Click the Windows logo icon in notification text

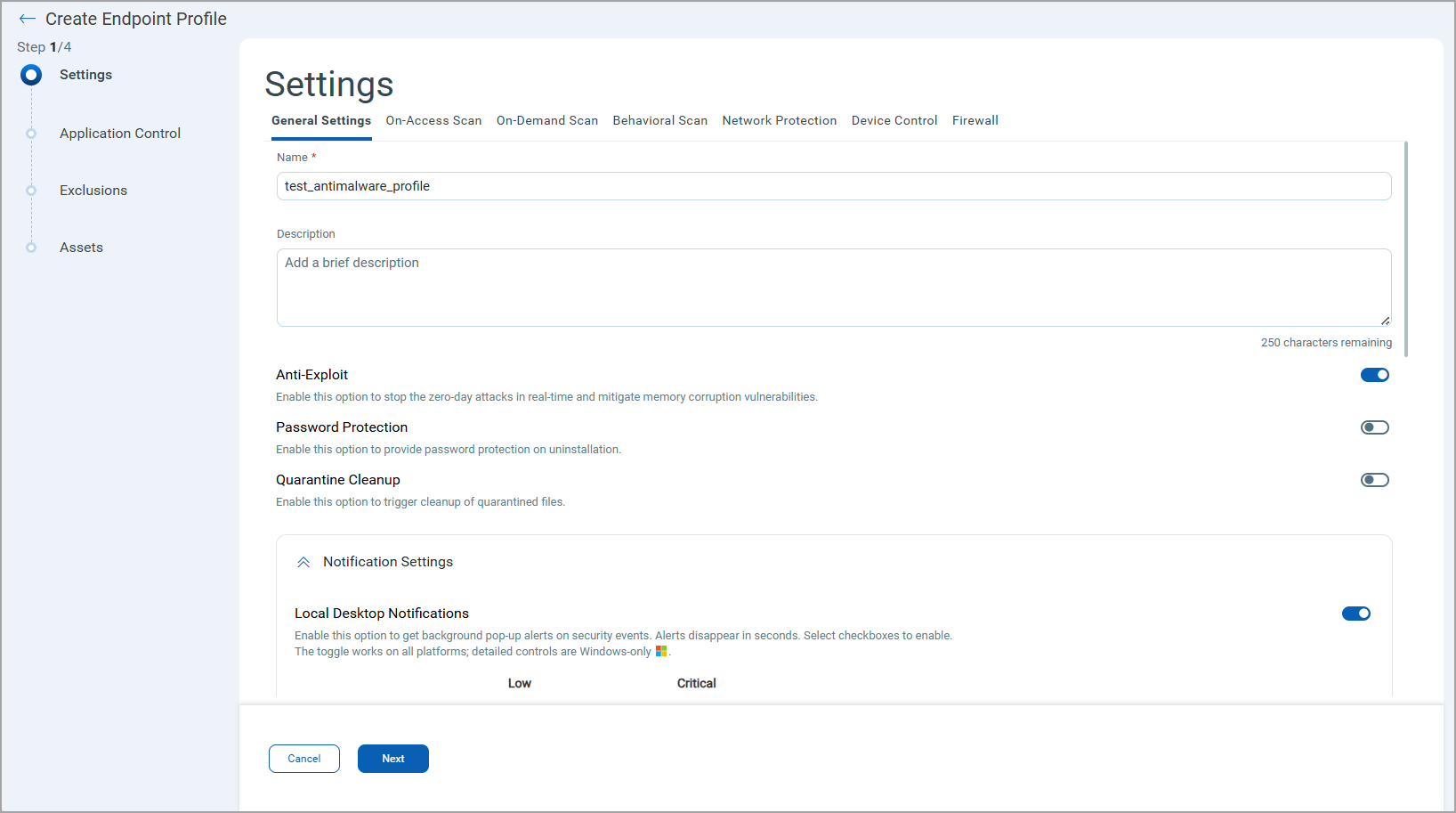[661, 652]
